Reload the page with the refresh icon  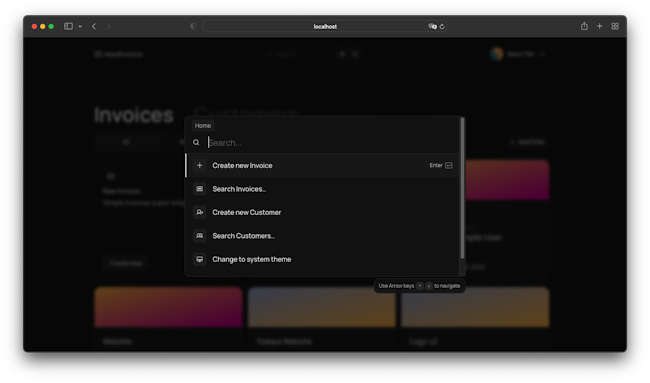pyautogui.click(x=442, y=27)
